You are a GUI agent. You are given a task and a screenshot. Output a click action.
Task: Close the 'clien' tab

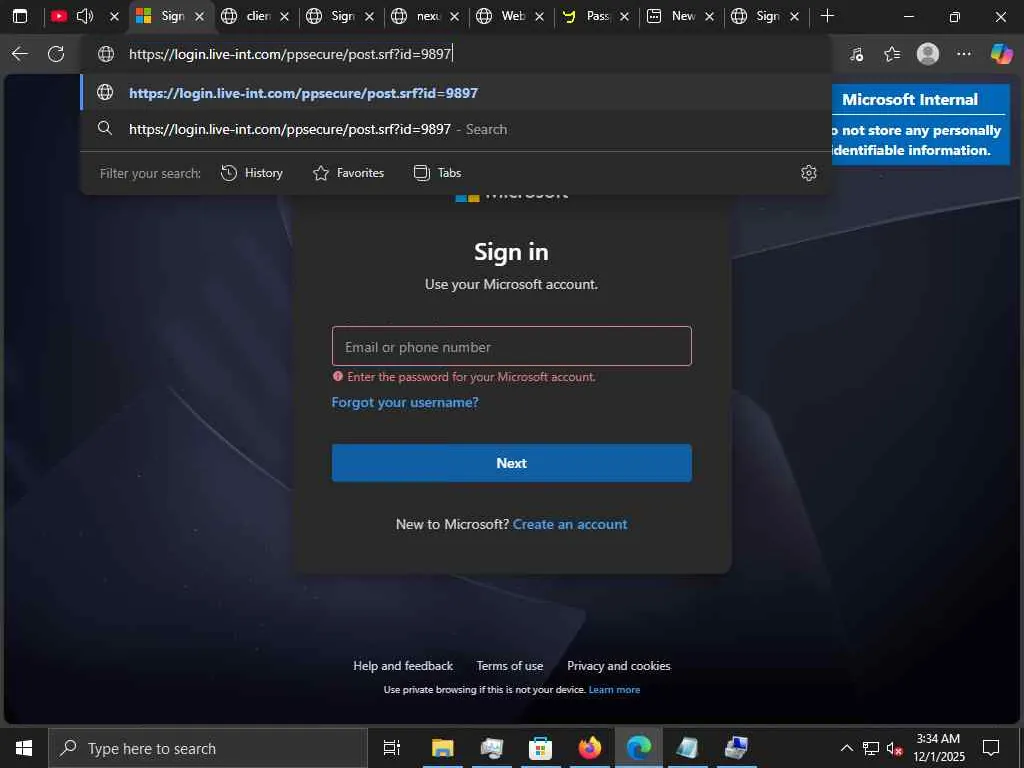tap(284, 16)
